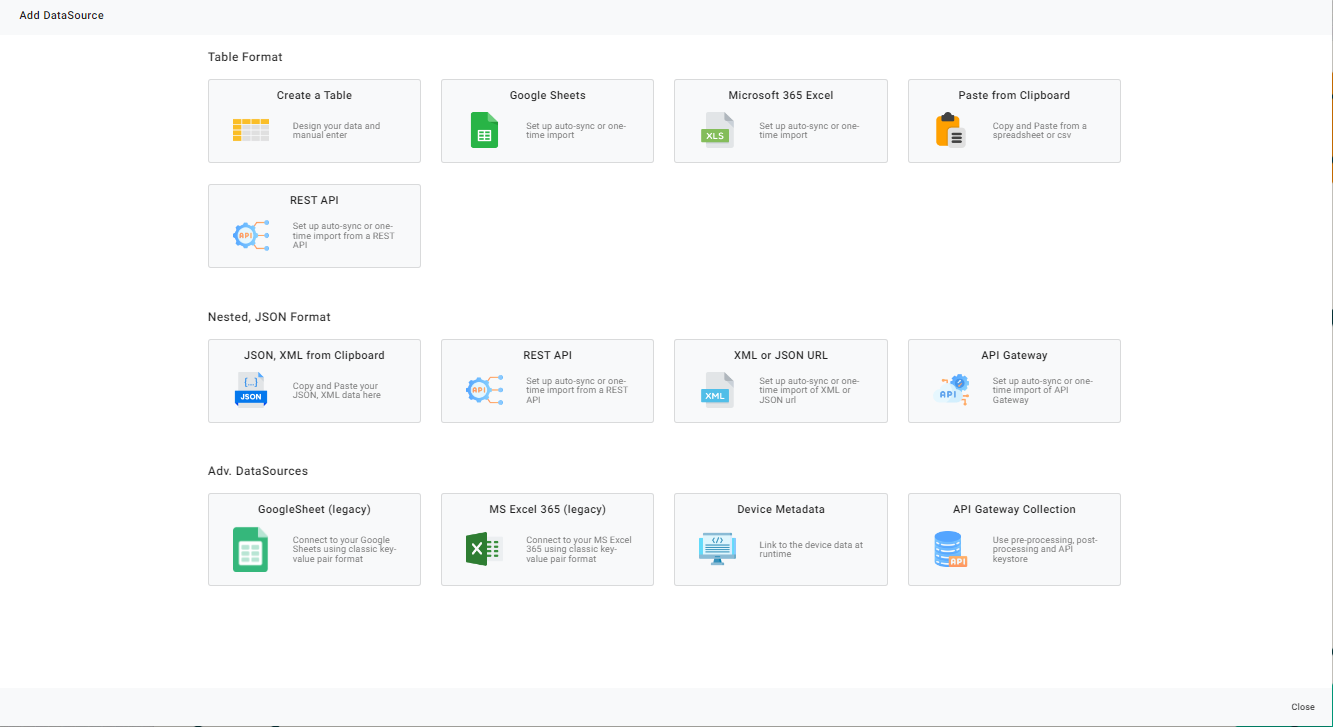Select the GoogleSheet legacy icon
The width and height of the screenshot is (1333, 727).
tap(250, 549)
